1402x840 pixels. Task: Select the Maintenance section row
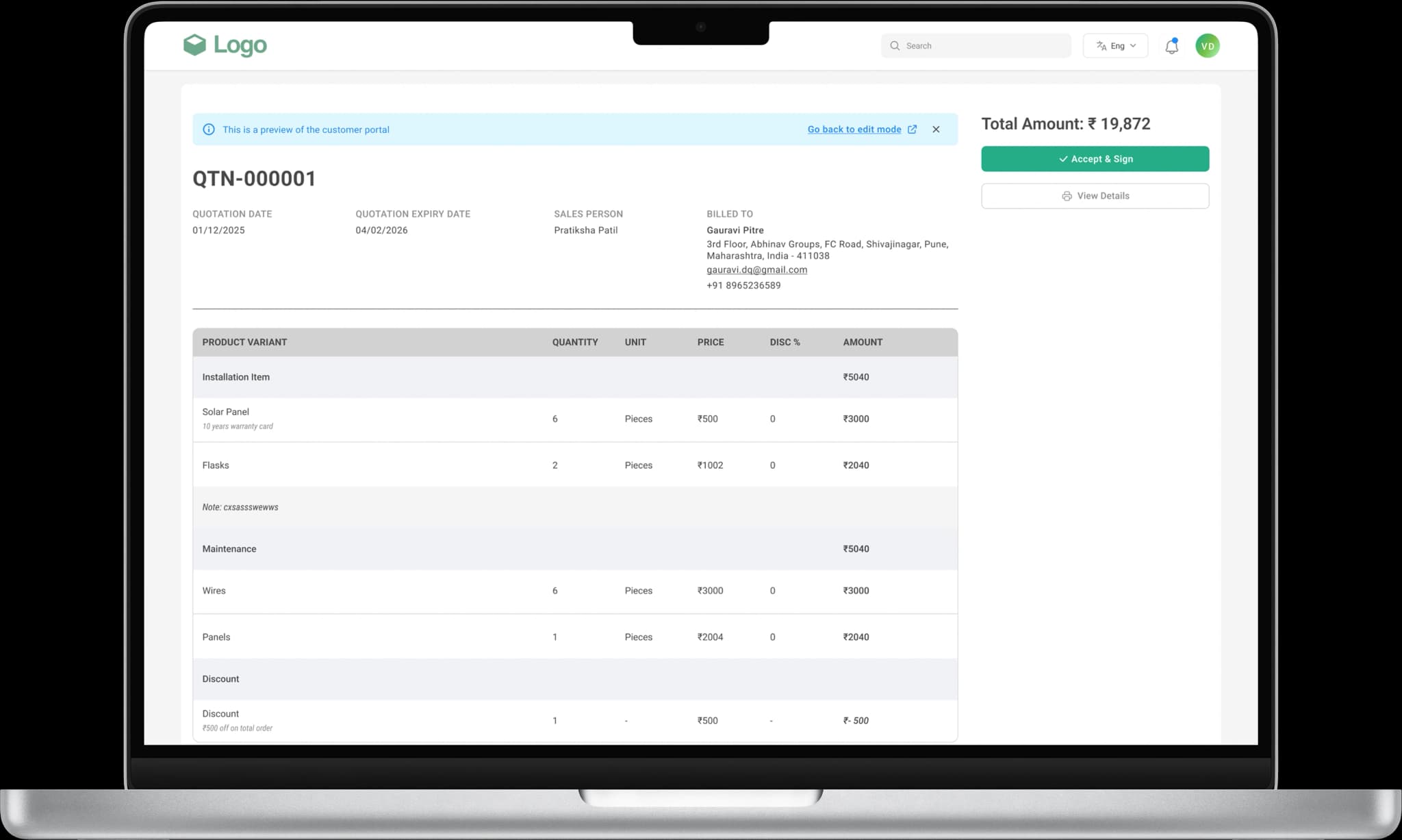click(229, 549)
